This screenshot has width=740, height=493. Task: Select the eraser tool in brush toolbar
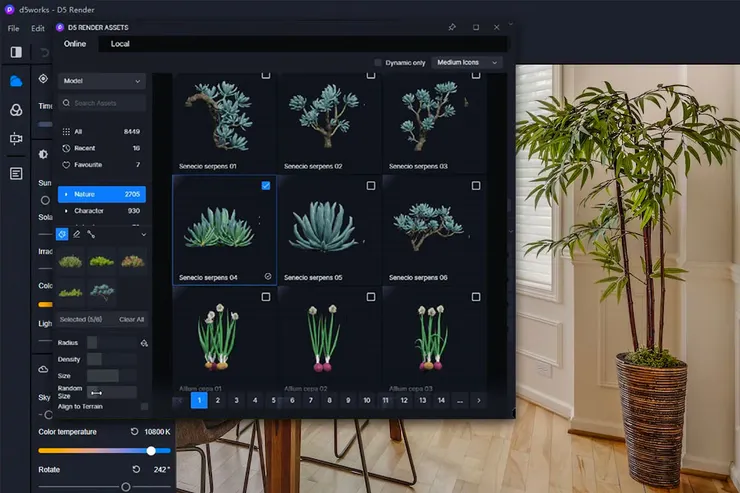click(76, 234)
